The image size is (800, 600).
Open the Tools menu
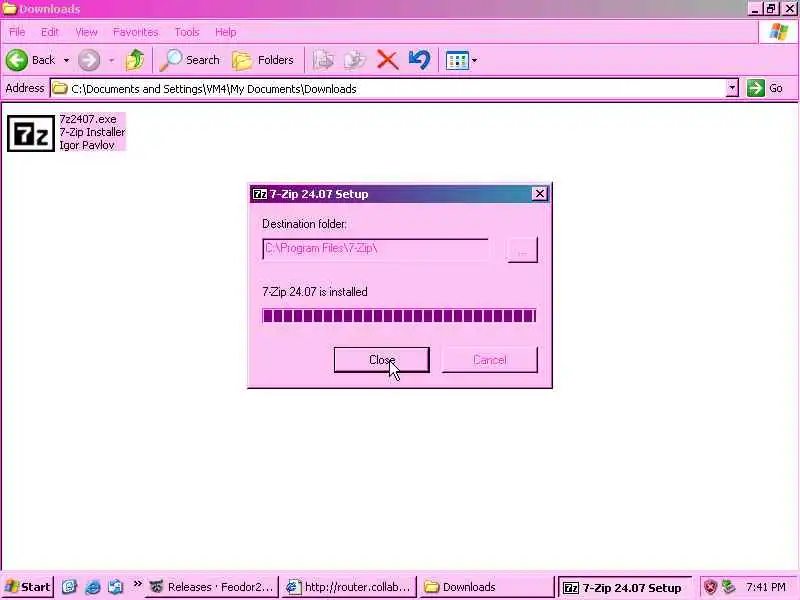pyautogui.click(x=187, y=32)
